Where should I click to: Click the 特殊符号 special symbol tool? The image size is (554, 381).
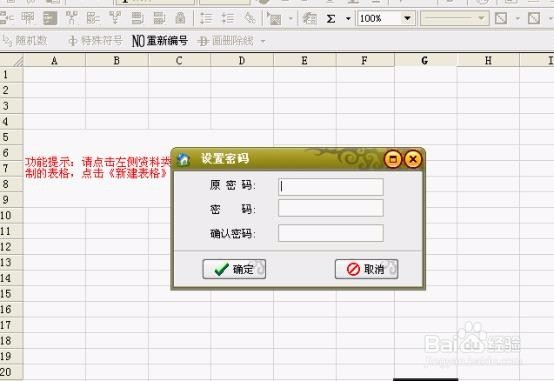pyautogui.click(x=95, y=41)
